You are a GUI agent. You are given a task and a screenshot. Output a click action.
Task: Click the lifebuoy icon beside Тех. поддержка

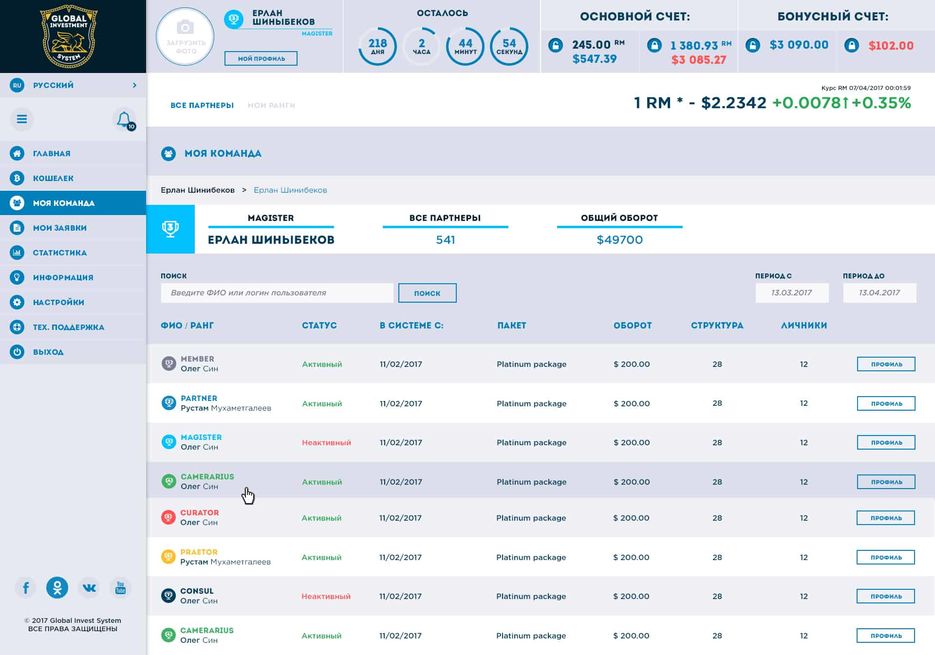click(x=17, y=327)
